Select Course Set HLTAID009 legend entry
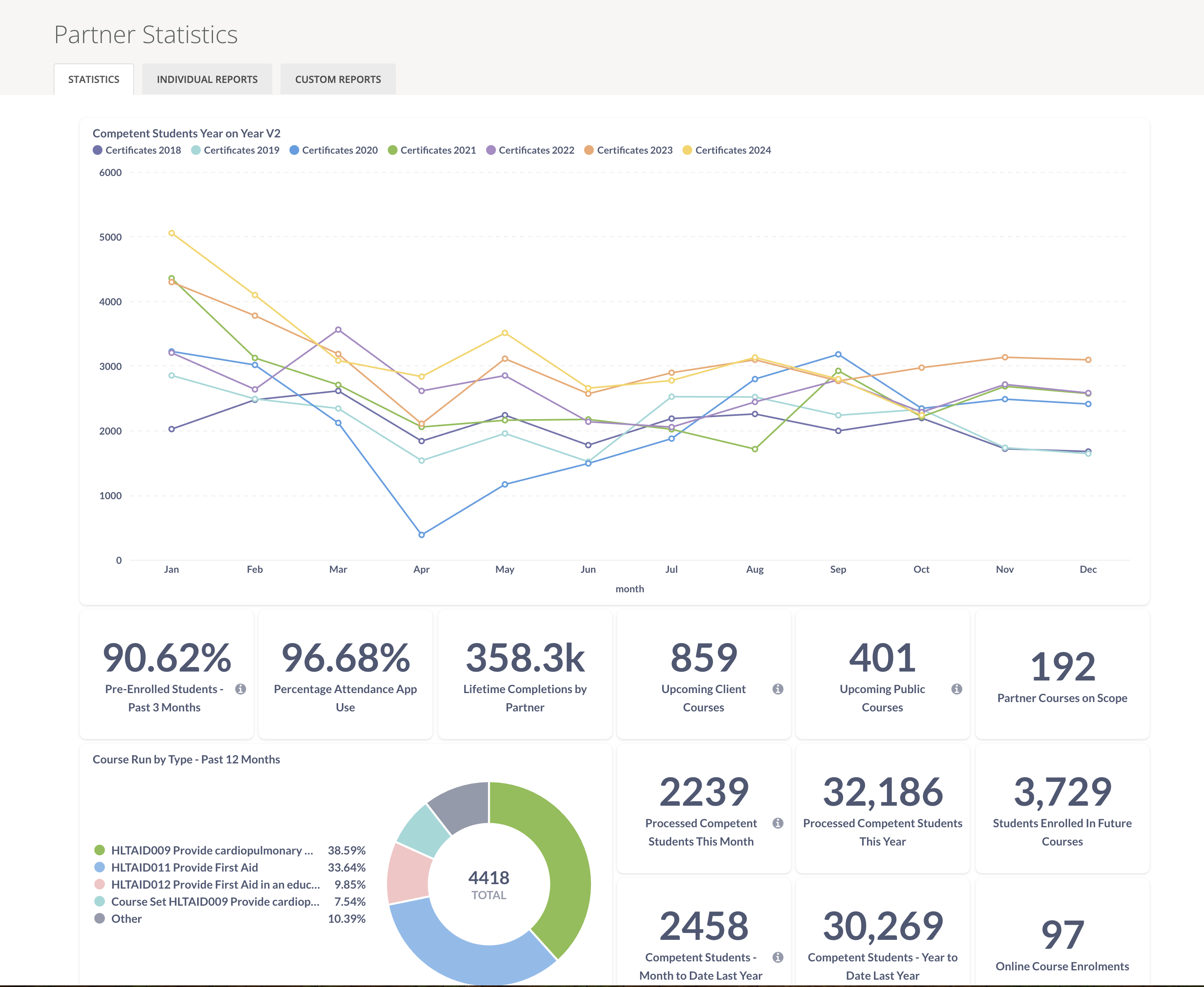This screenshot has width=1204, height=987. pos(230,902)
